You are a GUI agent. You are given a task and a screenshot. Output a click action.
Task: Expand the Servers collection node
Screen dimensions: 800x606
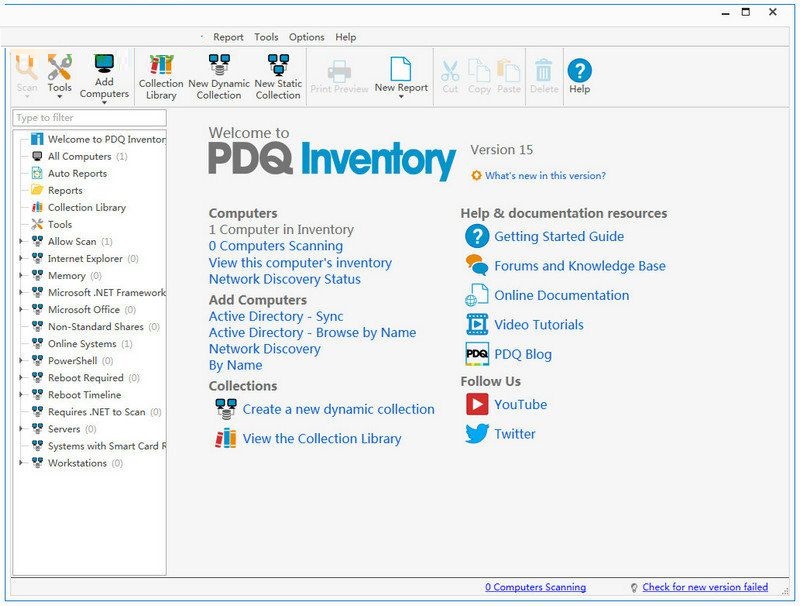click(20, 429)
